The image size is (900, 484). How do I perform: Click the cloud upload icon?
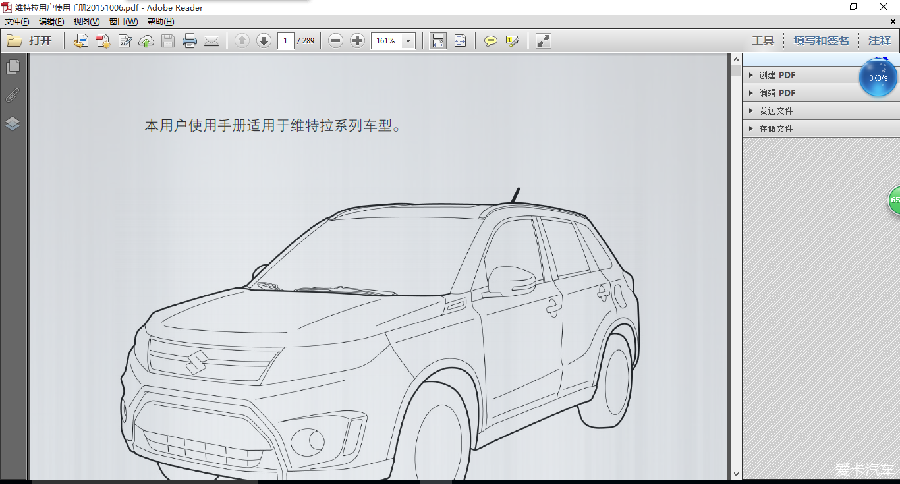[146, 41]
